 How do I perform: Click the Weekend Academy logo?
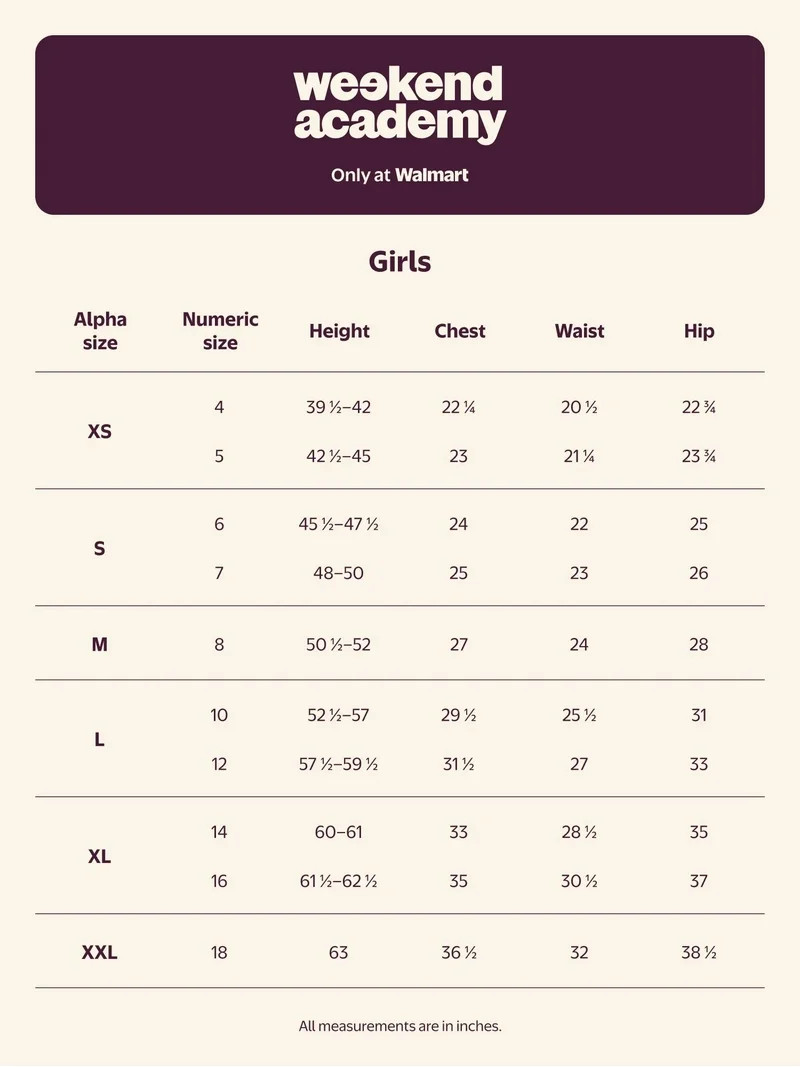(x=400, y=105)
